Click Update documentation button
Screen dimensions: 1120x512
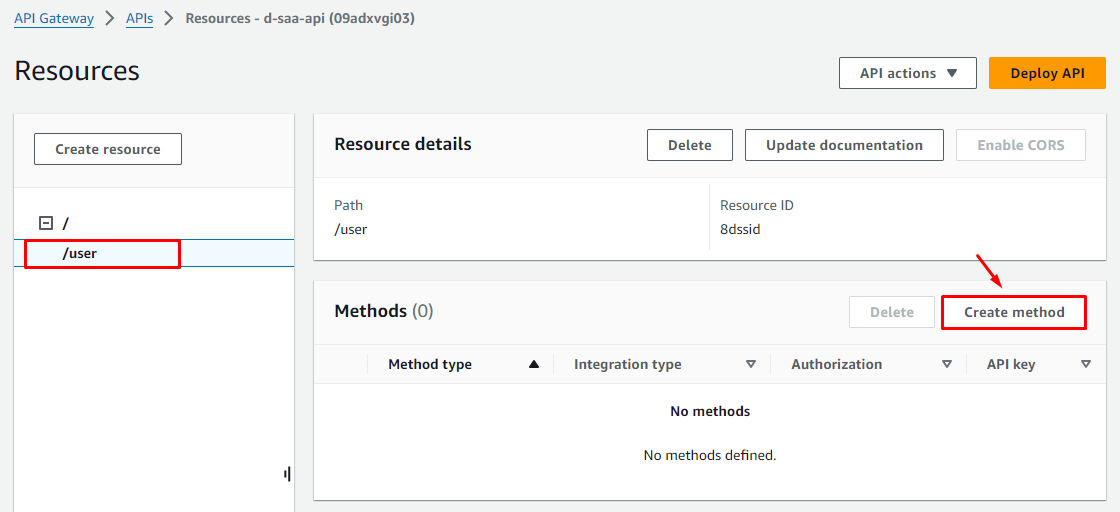[844, 145]
